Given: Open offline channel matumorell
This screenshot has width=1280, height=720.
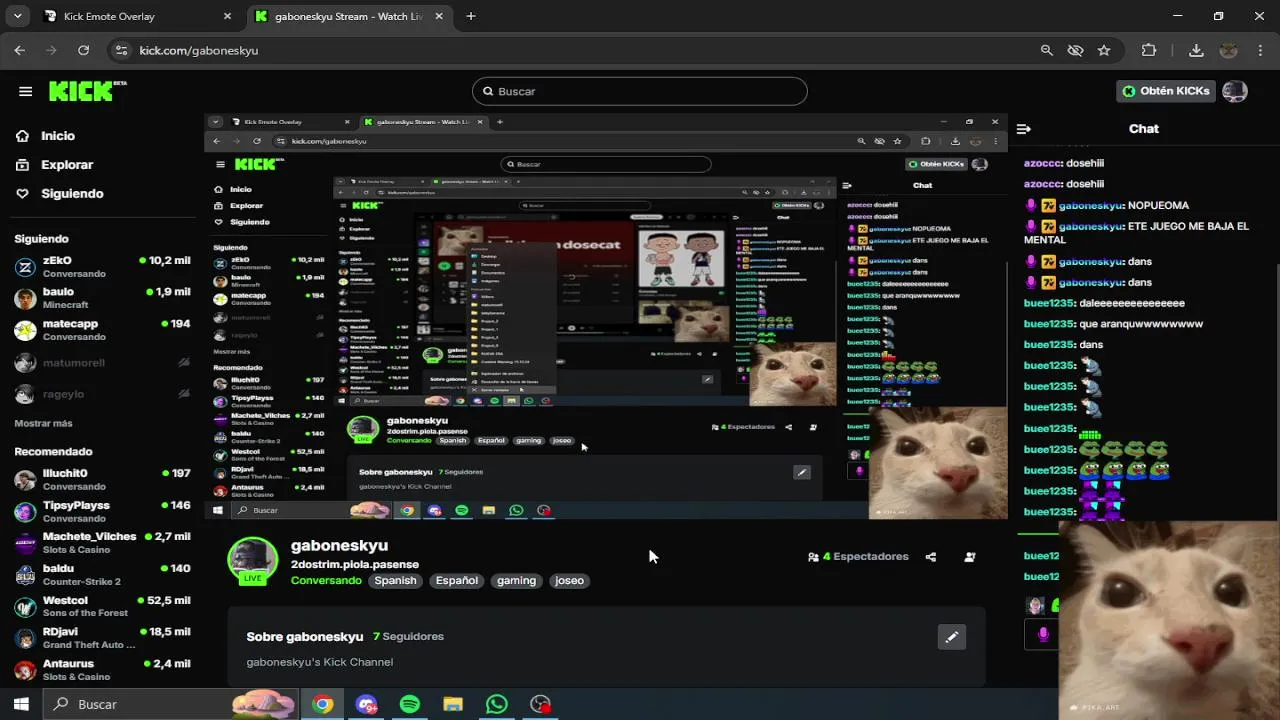Looking at the screenshot, I should tap(102, 363).
